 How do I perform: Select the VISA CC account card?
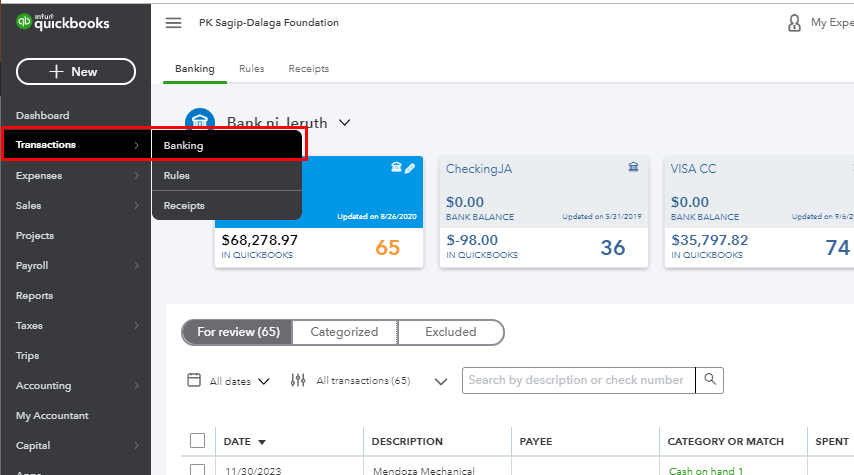pyautogui.click(x=759, y=211)
